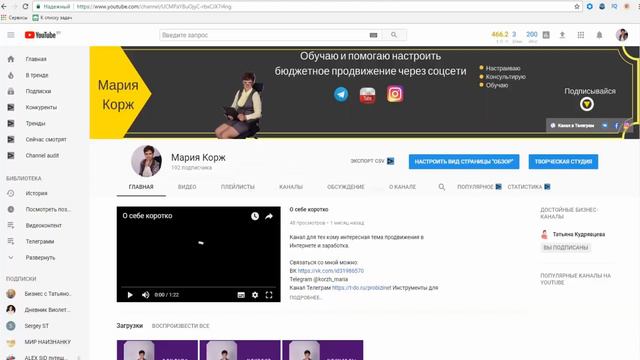Expand description with ПОДРОБНЕЕ
Screen dimensions: 640x360
point(306,298)
